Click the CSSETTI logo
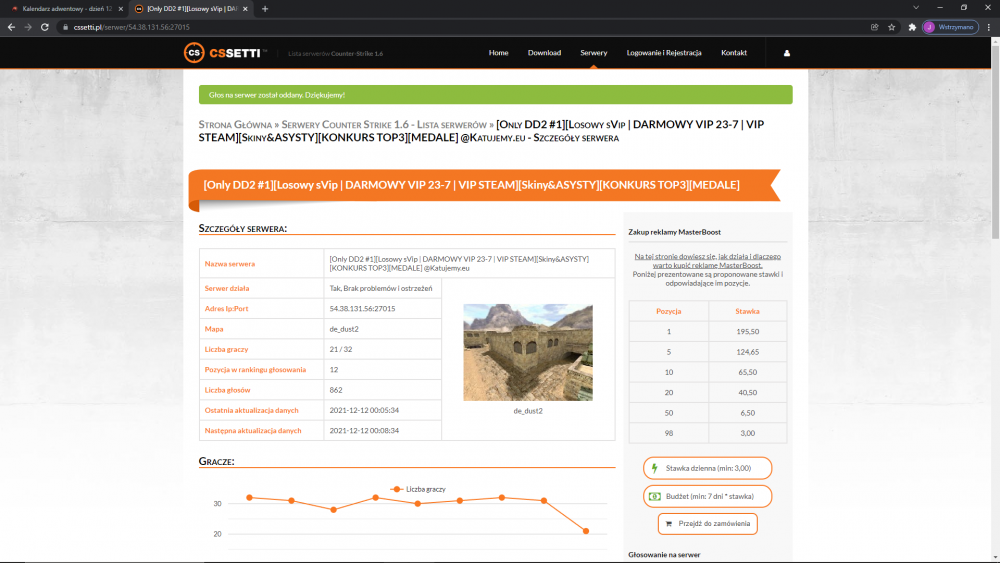 (x=224, y=53)
